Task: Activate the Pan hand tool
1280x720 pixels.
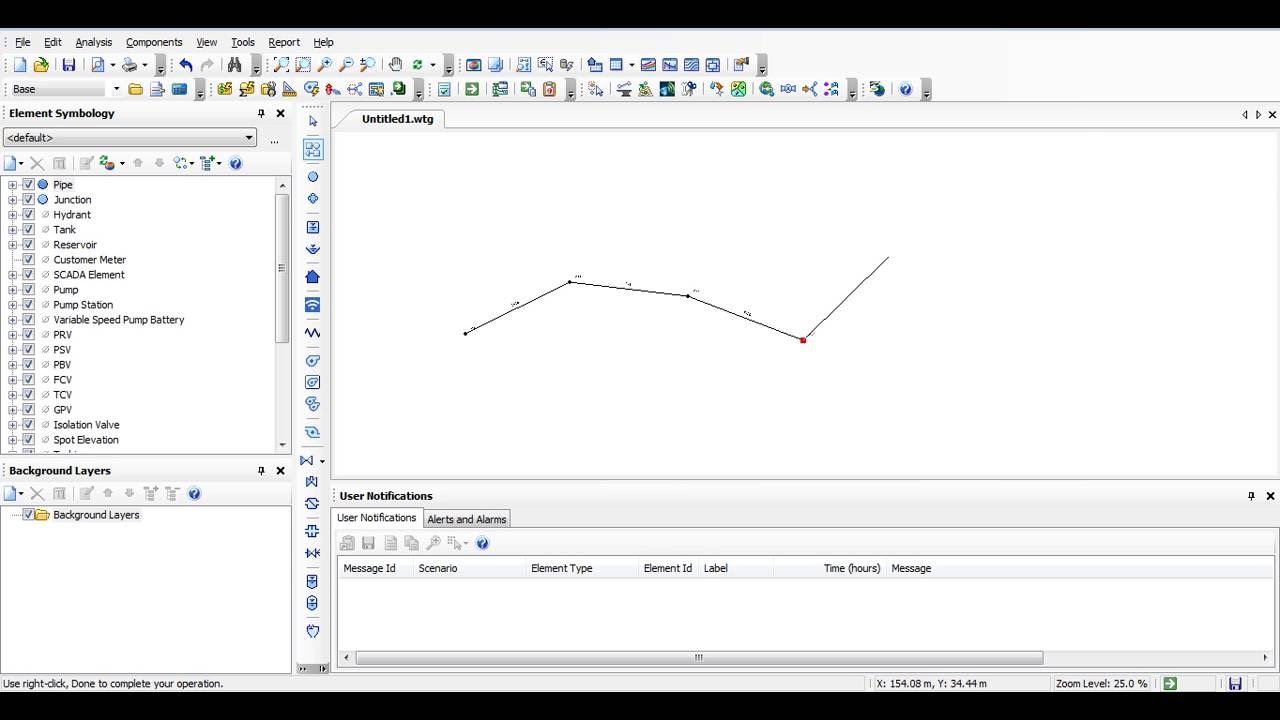Action: pyautogui.click(x=395, y=65)
